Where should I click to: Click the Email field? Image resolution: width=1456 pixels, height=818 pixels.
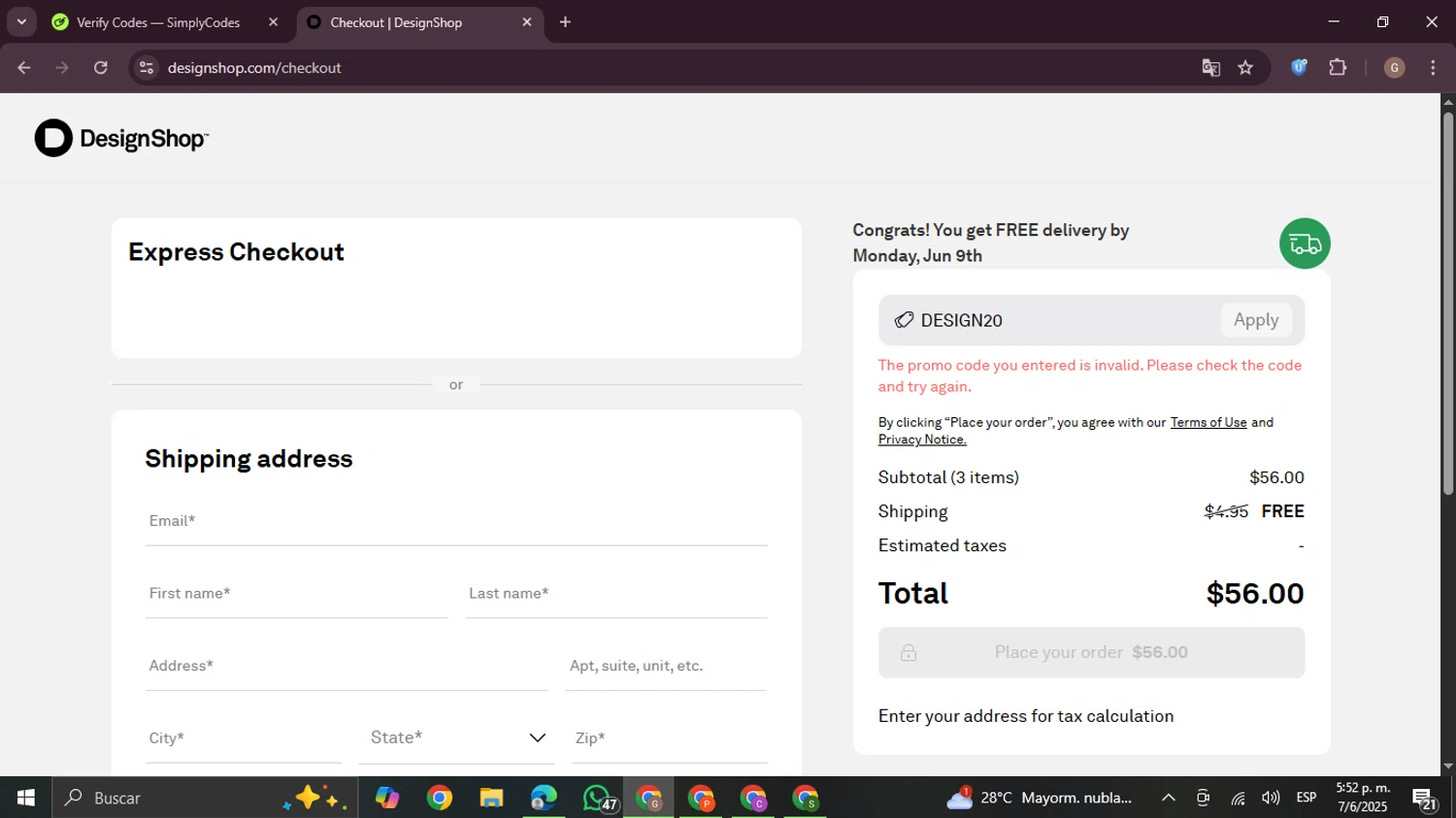(x=456, y=522)
